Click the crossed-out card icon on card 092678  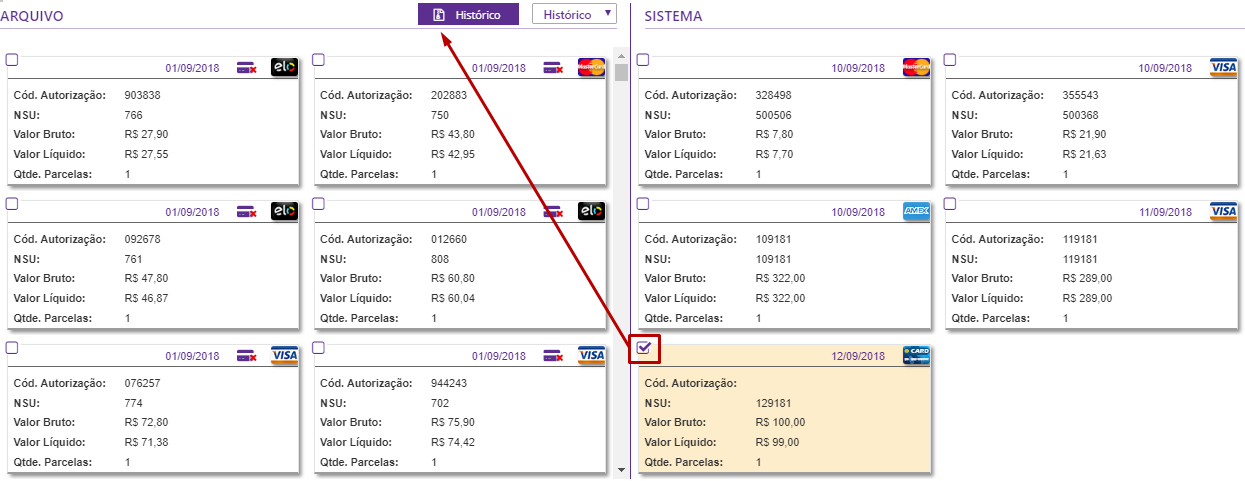(x=246, y=212)
